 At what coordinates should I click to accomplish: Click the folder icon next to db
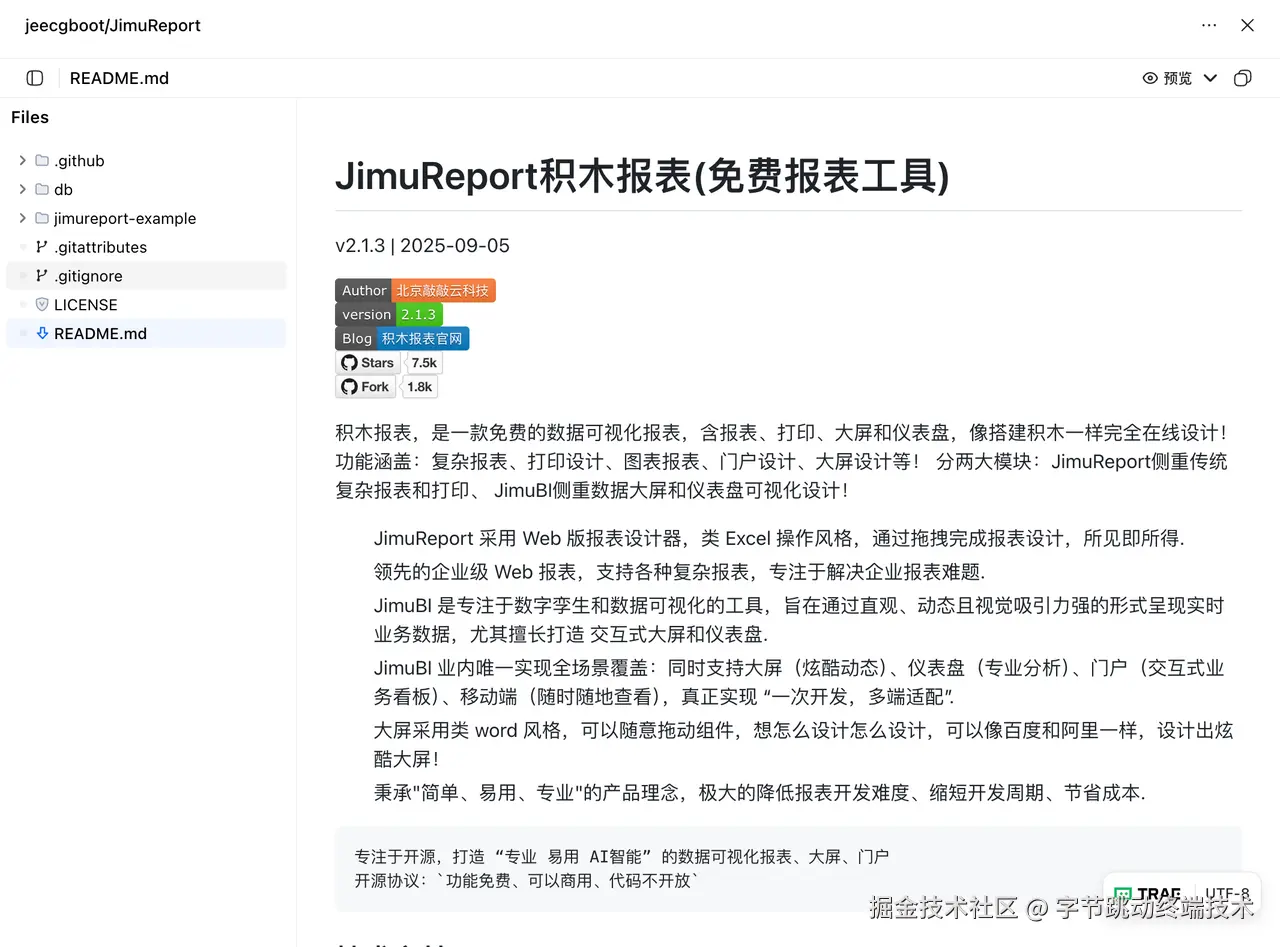click(x=41, y=189)
